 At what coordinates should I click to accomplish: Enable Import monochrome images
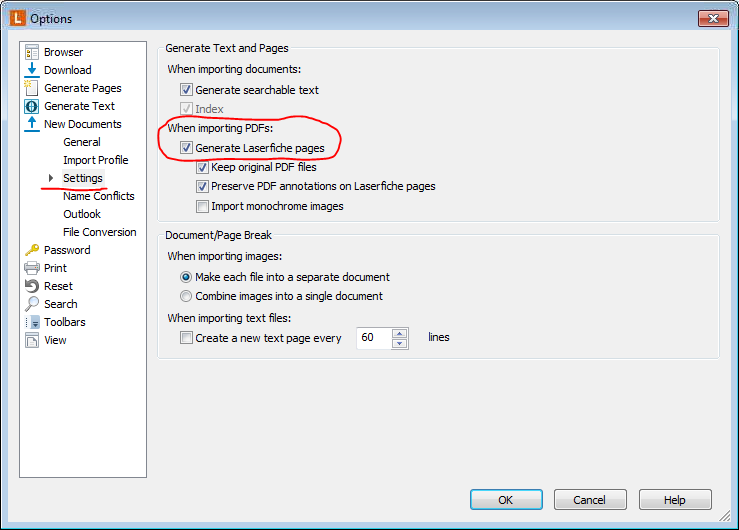pos(202,206)
